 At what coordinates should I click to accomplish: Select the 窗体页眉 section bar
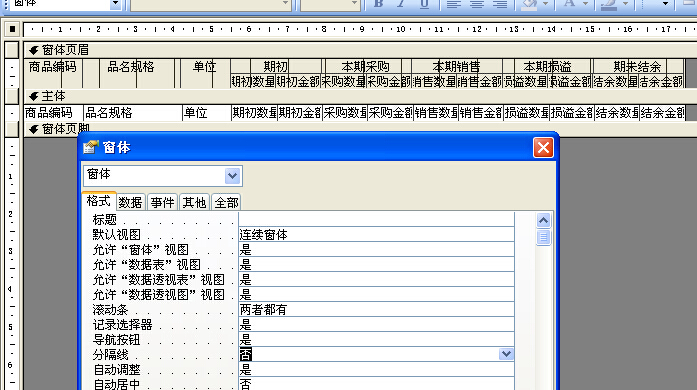(x=360, y=50)
